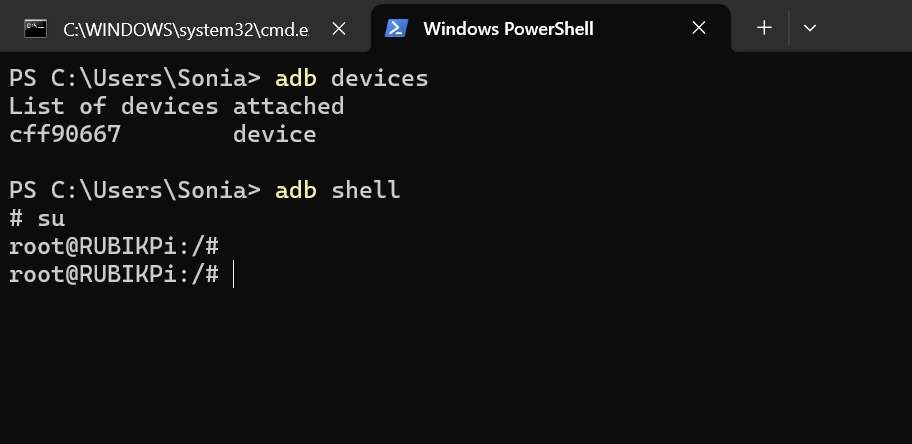Expand the new tab profile dropdown chevron
This screenshot has height=444, width=912.
tap(810, 28)
